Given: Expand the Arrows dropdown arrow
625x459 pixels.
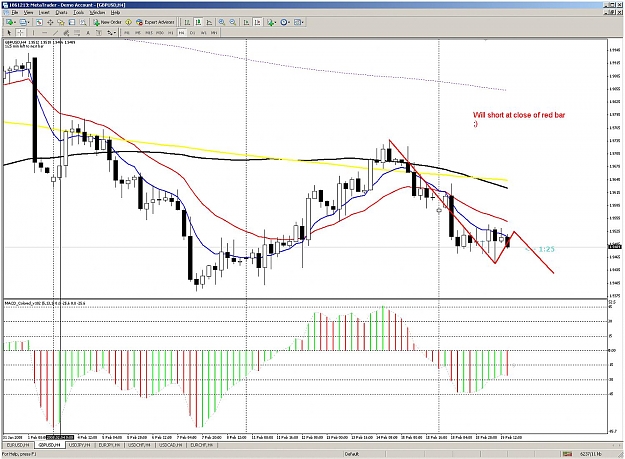Looking at the screenshot, I should tap(115, 33).
